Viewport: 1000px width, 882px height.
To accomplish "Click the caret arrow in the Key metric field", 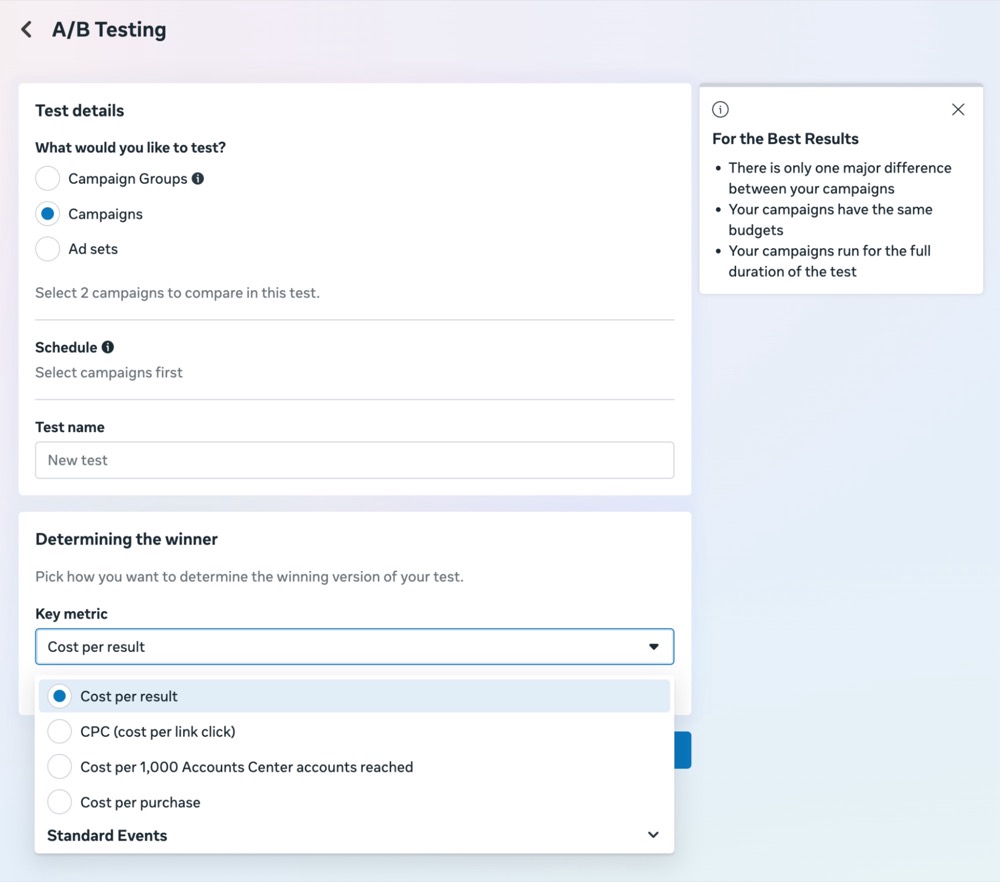I will tap(653, 647).
